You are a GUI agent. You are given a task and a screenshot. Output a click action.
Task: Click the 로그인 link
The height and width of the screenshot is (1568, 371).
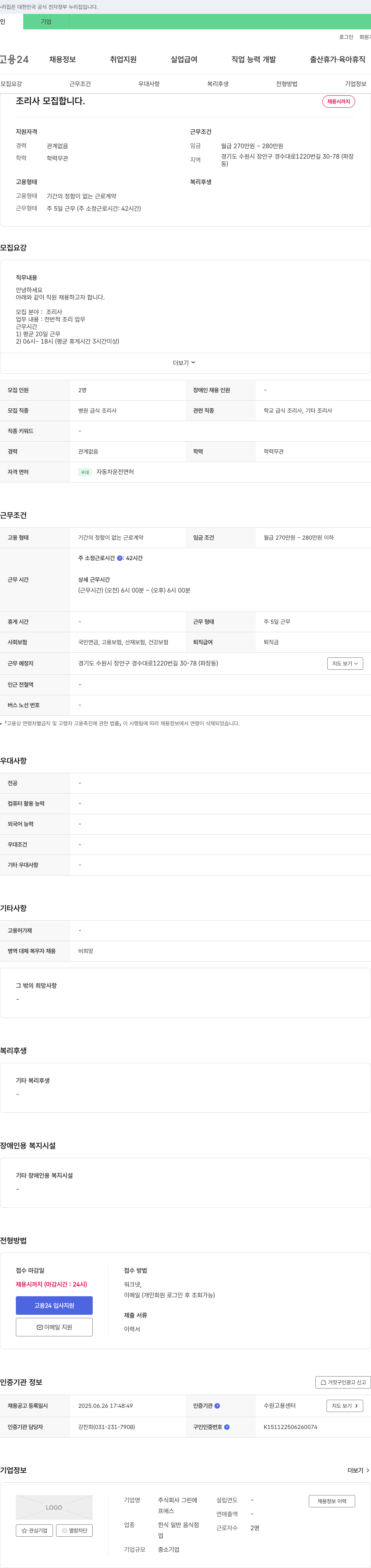coord(346,37)
